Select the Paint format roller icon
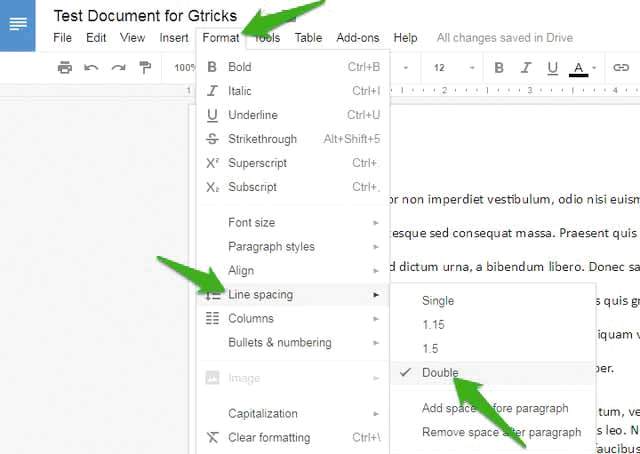 (146, 68)
